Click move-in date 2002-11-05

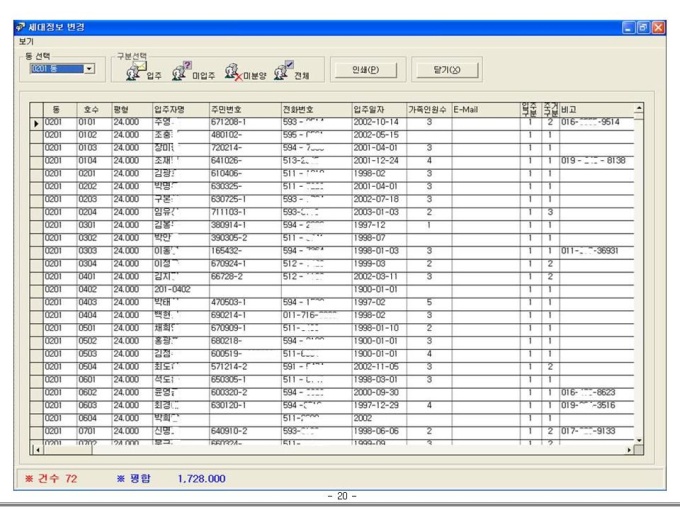point(379,367)
